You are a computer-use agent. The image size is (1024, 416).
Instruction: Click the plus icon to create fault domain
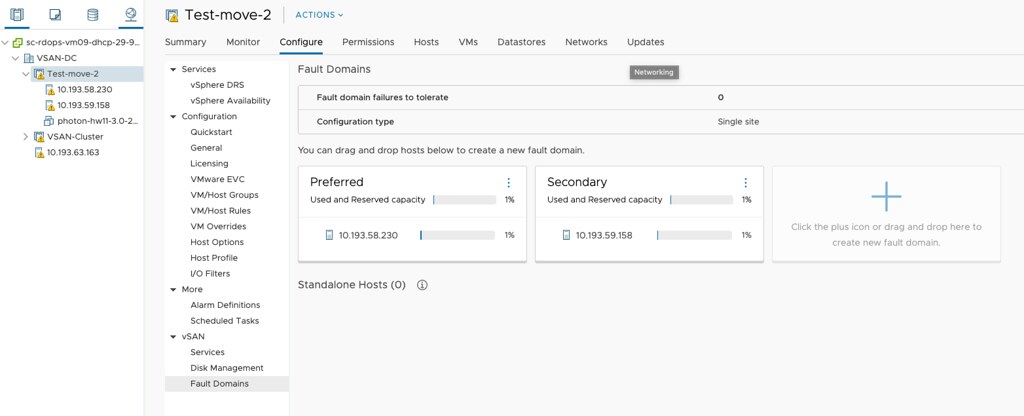(x=886, y=198)
